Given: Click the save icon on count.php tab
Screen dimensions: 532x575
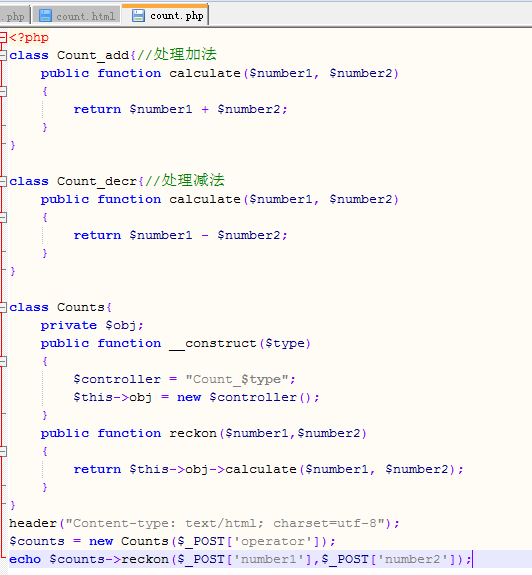Looking at the screenshot, I should [x=138, y=15].
